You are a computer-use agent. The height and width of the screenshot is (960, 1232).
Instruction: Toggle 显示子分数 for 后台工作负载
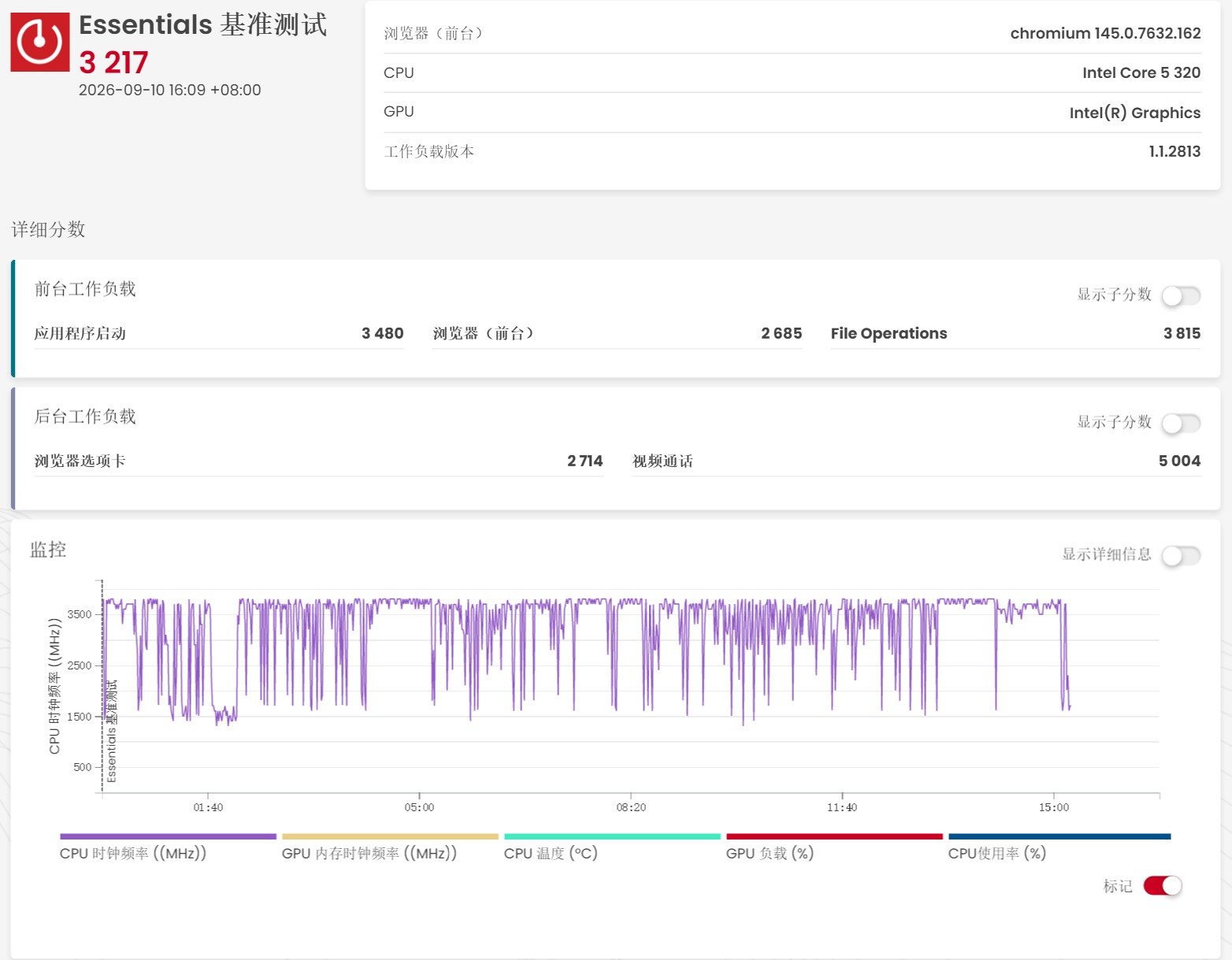(1181, 424)
